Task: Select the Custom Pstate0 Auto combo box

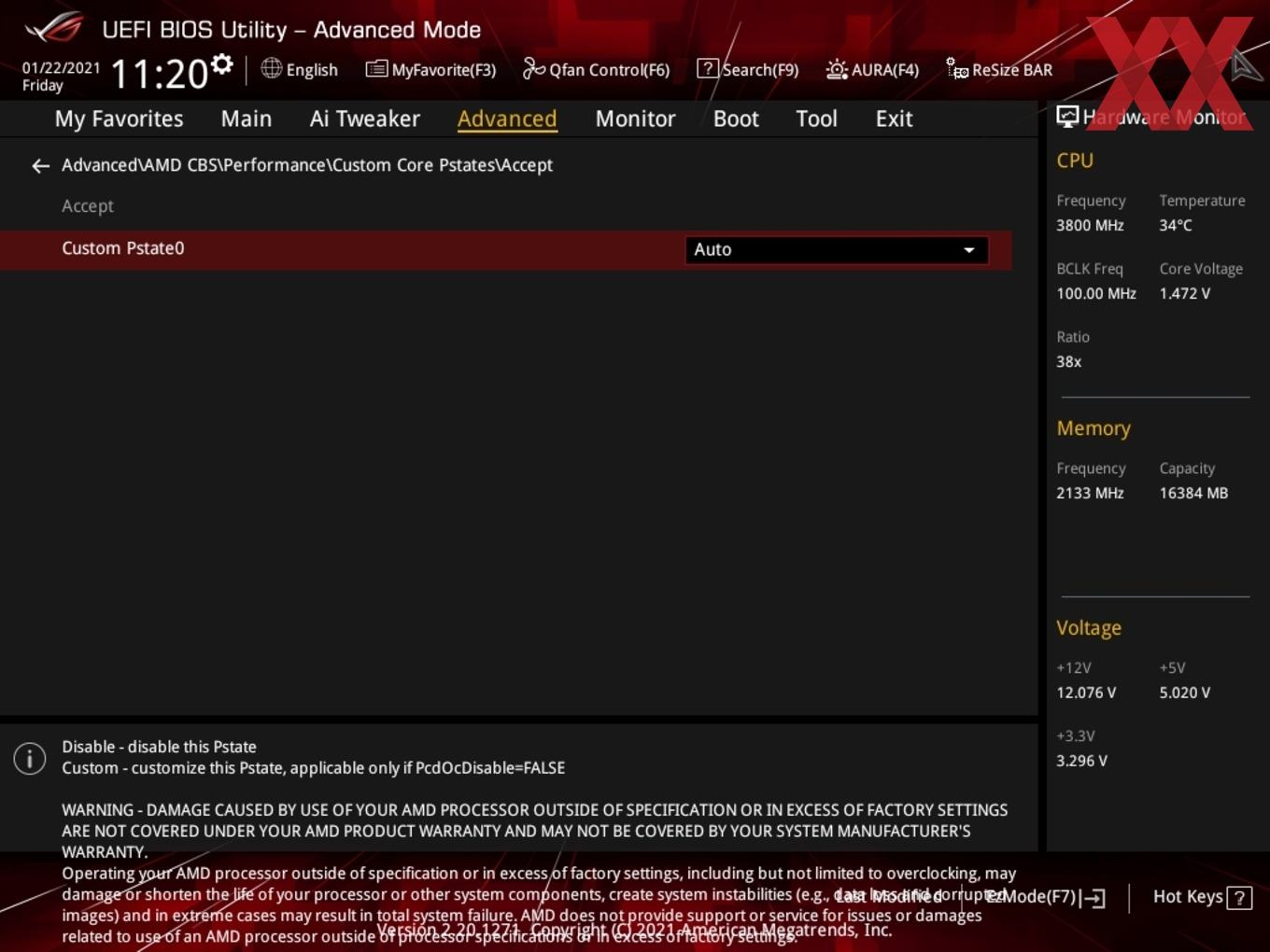Action: click(x=837, y=250)
